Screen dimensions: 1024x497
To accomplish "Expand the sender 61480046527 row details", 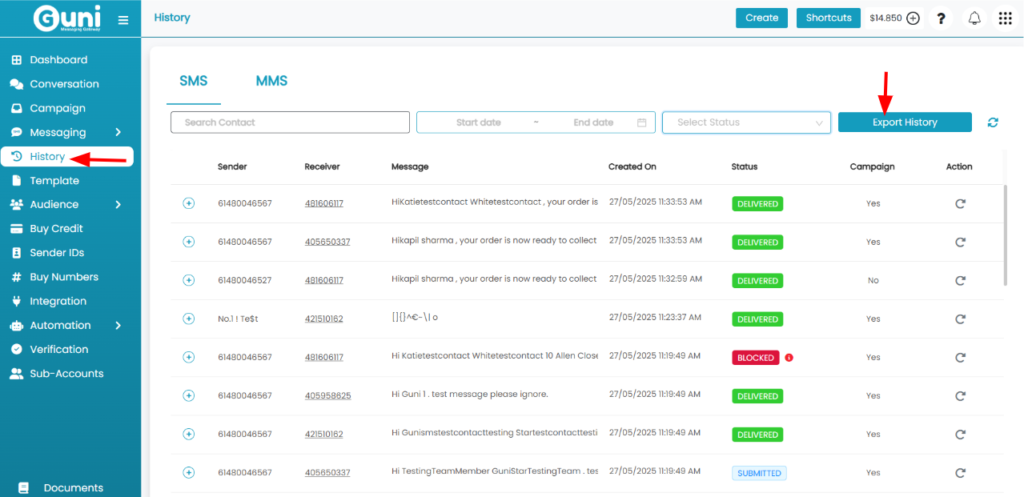I will [x=188, y=280].
